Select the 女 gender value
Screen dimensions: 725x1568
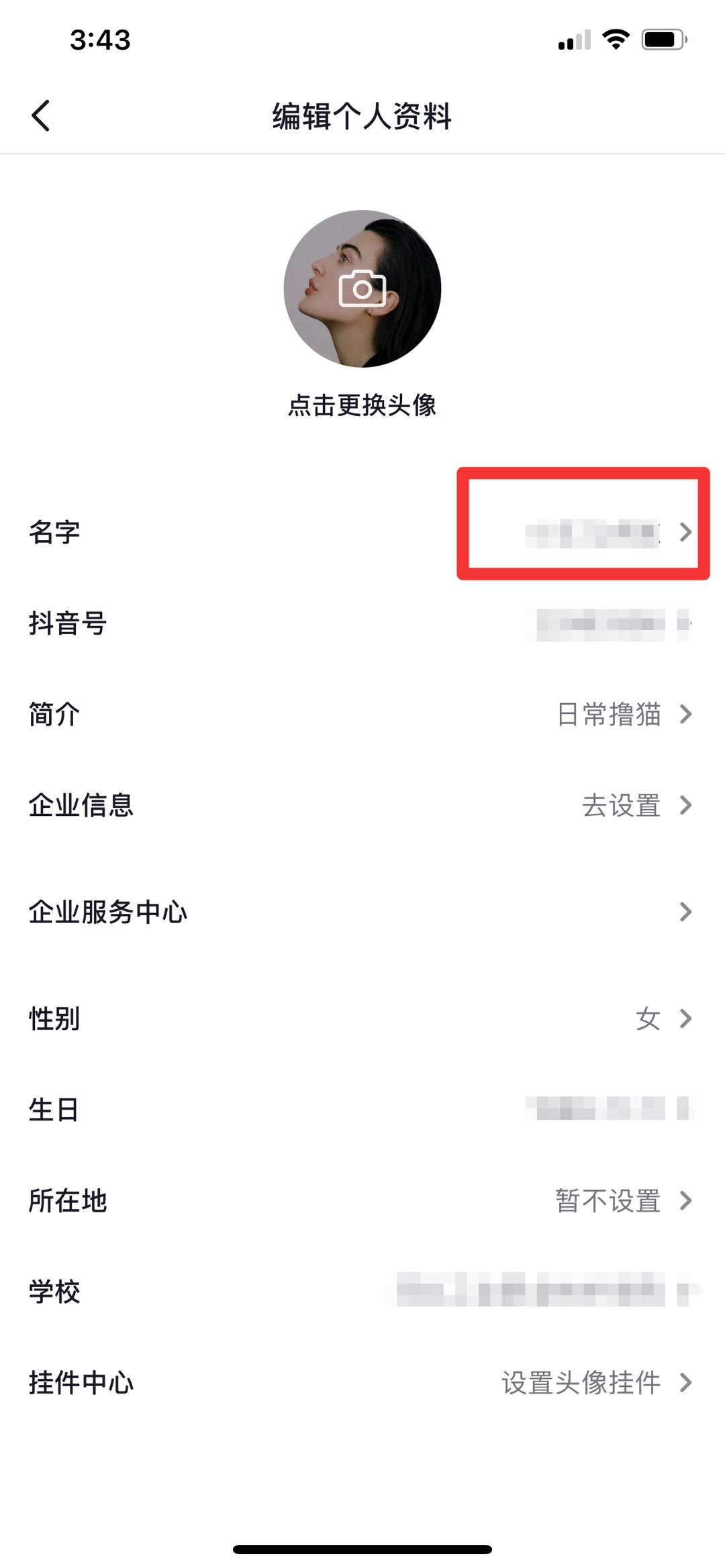[x=648, y=1018]
